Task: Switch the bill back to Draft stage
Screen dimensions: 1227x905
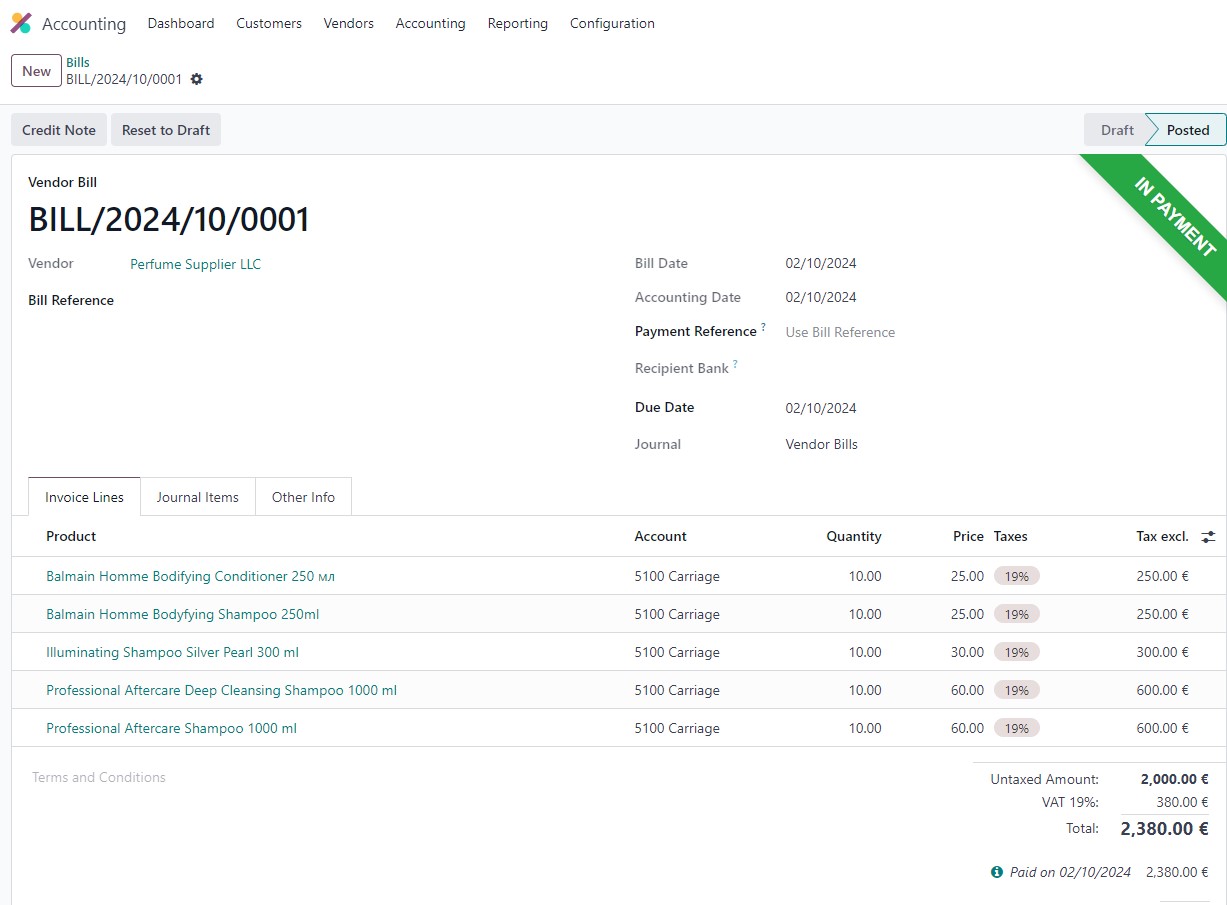Action: 1116,129
